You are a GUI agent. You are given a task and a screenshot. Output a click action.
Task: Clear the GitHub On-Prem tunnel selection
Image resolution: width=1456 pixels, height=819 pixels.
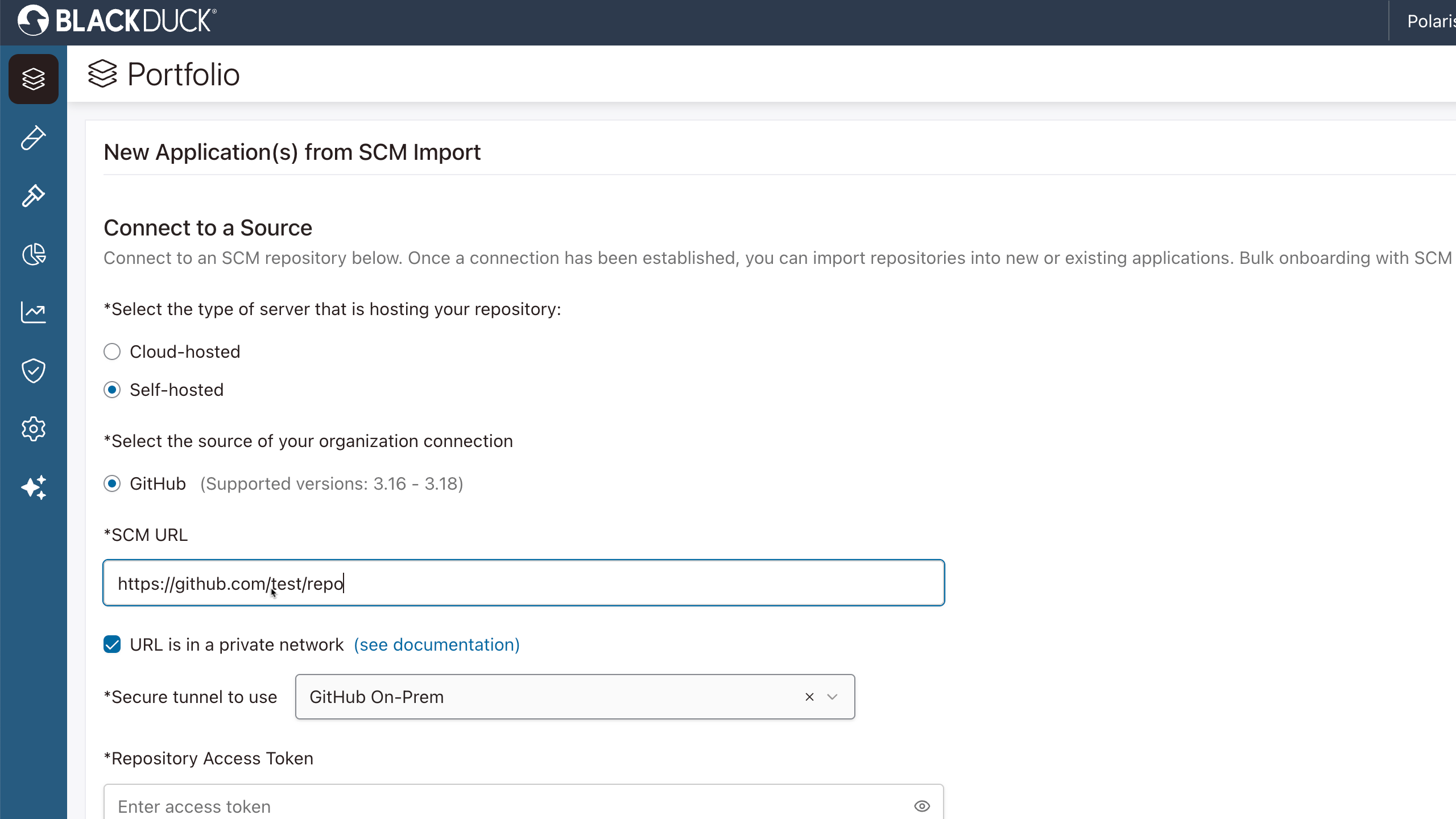(x=809, y=697)
